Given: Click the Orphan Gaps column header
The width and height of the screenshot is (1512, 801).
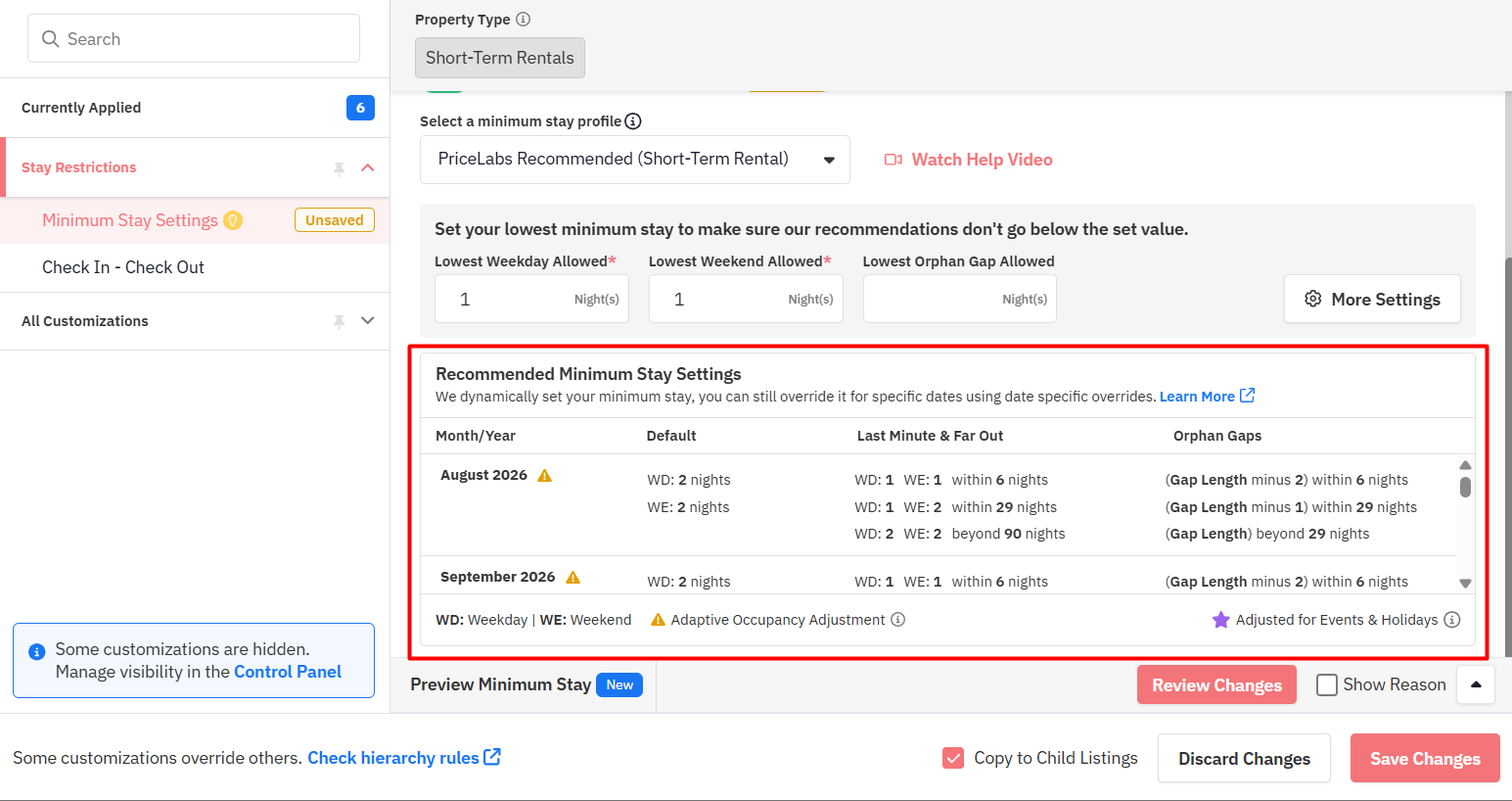Looking at the screenshot, I should coord(1217,436).
